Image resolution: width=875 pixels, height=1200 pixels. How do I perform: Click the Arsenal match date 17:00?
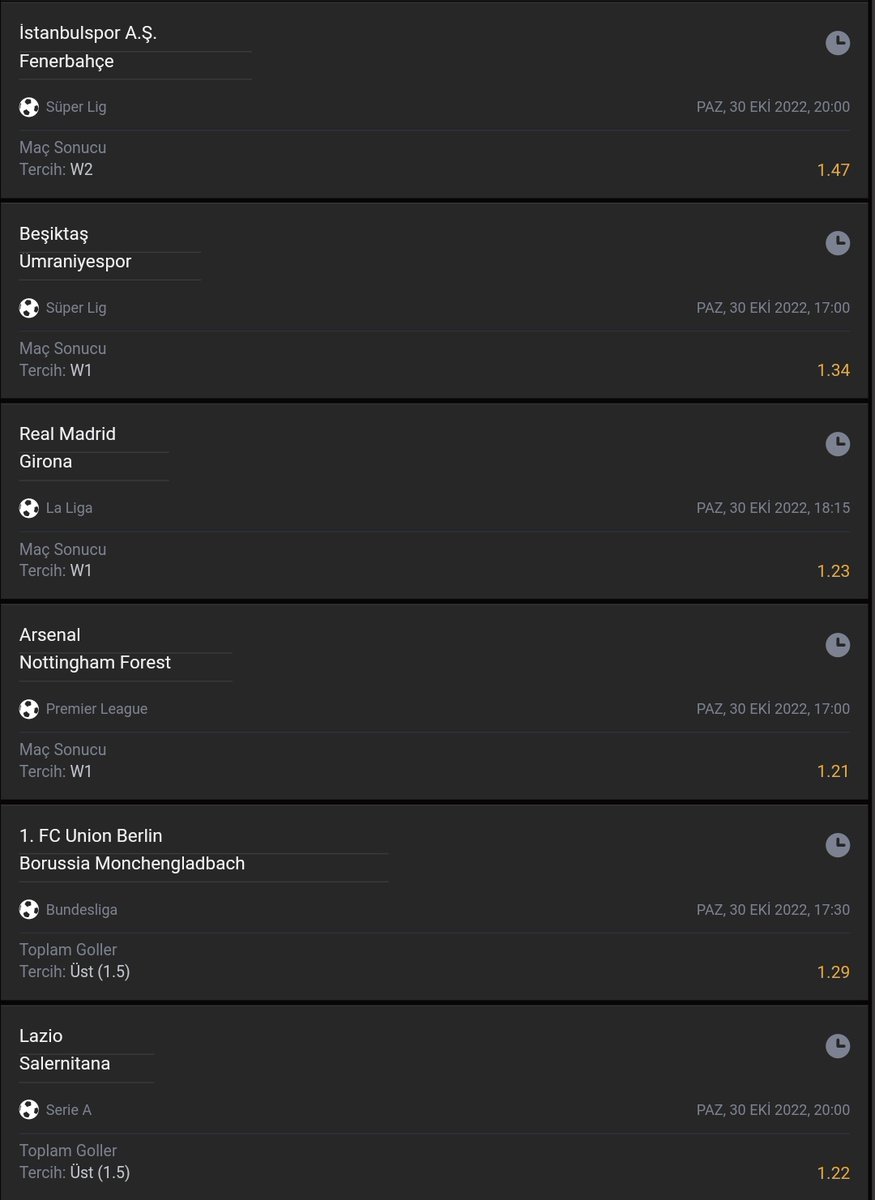click(x=773, y=709)
